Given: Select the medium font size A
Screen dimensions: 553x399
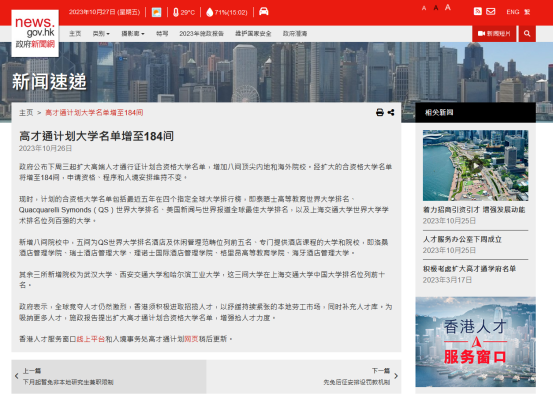Looking at the screenshot, I should [x=436, y=8].
